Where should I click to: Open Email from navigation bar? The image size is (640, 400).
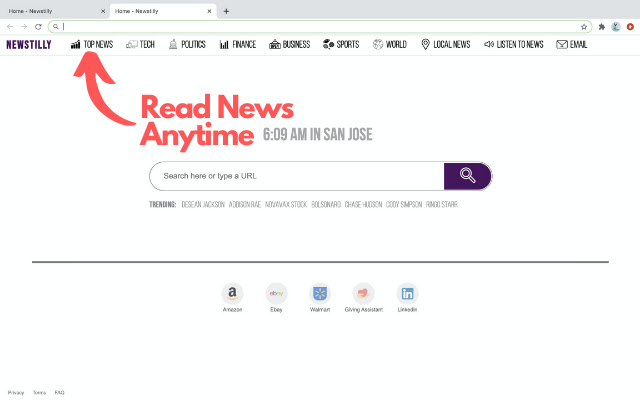click(571, 44)
